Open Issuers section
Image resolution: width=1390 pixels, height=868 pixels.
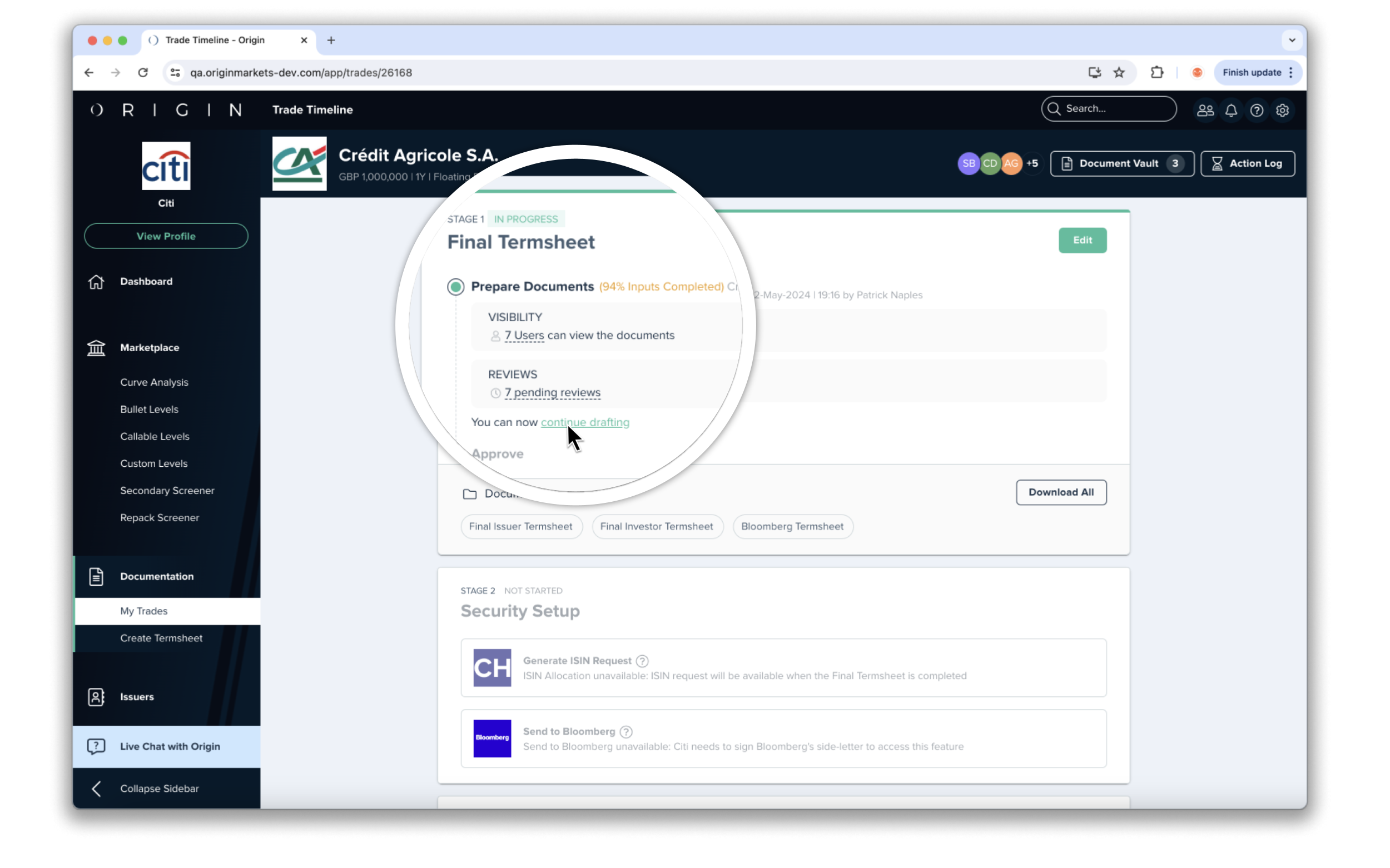(137, 696)
